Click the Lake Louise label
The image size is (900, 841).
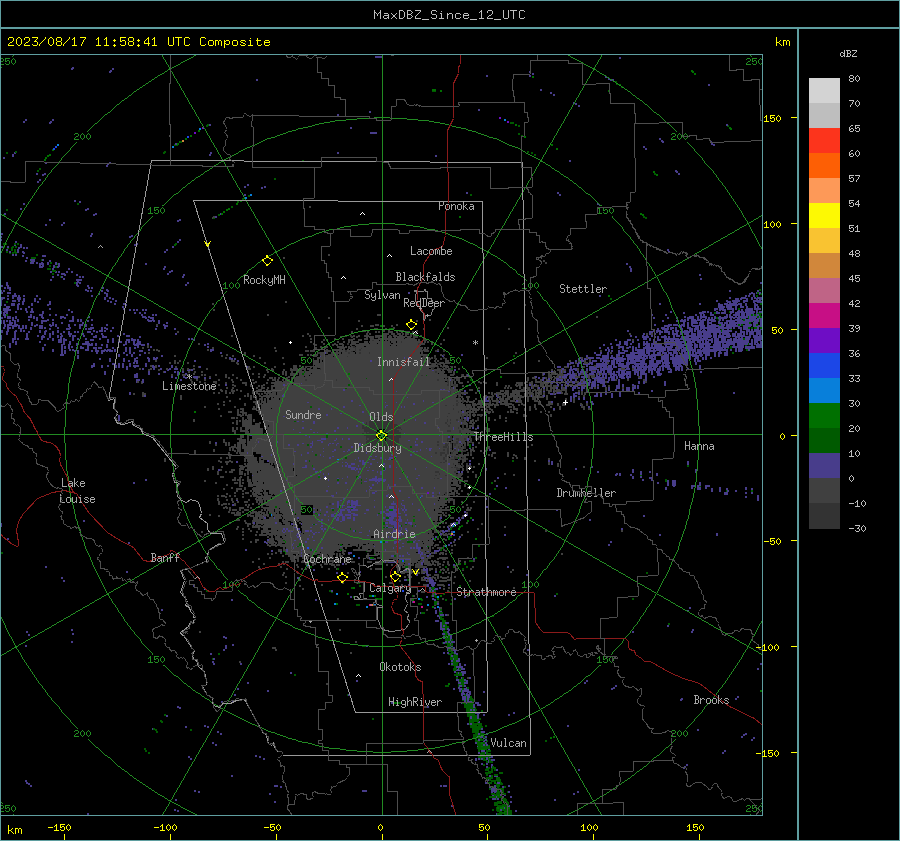coord(78,491)
